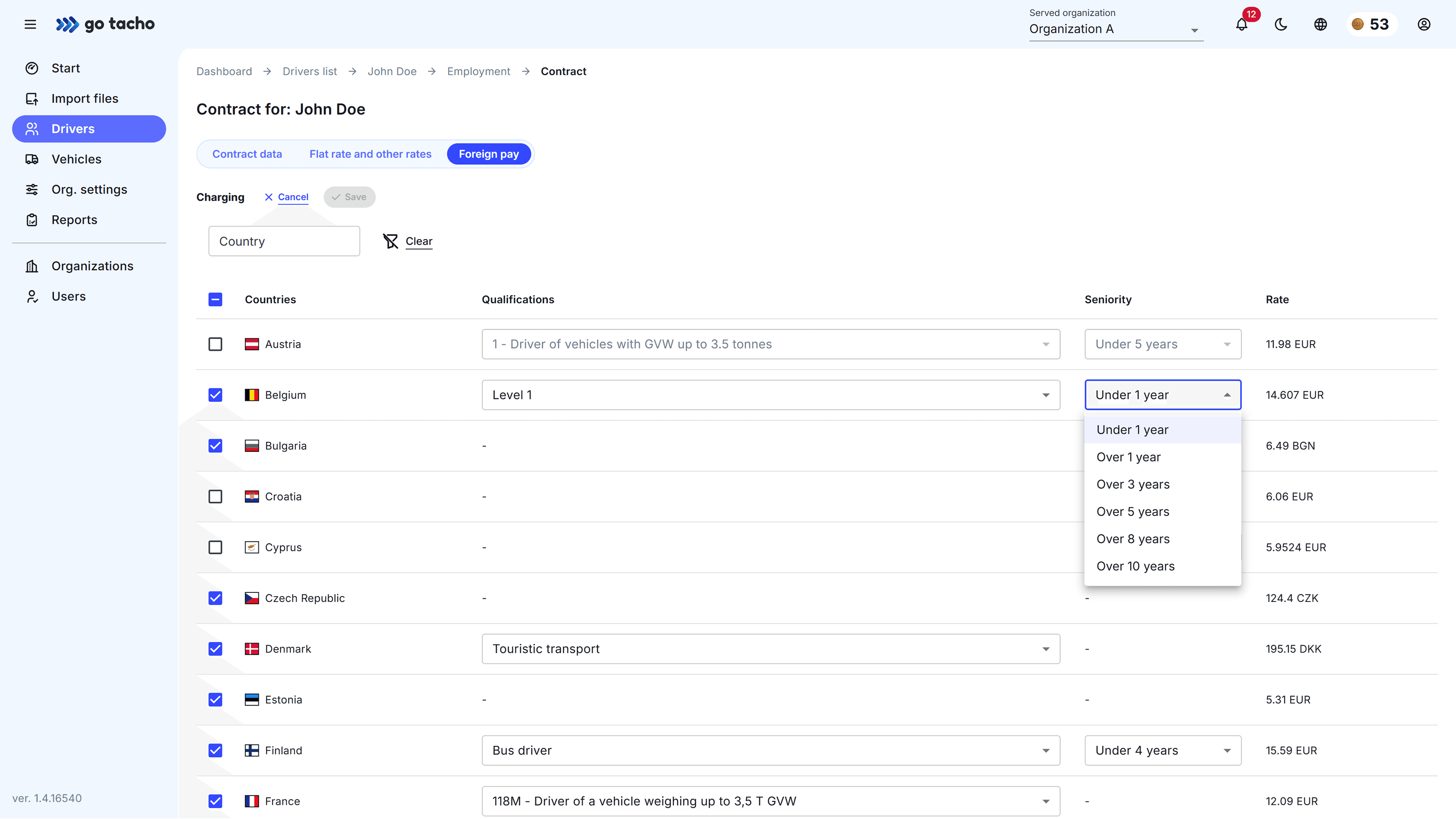Toggle the select-all countries header checkbox
The height and width of the screenshot is (819, 1456).
pyautogui.click(x=215, y=299)
